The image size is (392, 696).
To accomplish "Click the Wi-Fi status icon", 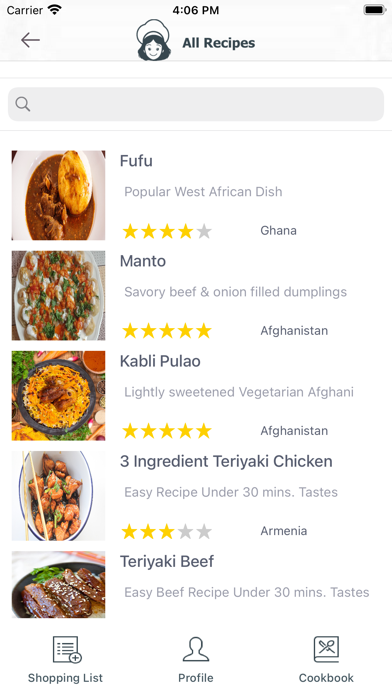I will click(x=55, y=10).
